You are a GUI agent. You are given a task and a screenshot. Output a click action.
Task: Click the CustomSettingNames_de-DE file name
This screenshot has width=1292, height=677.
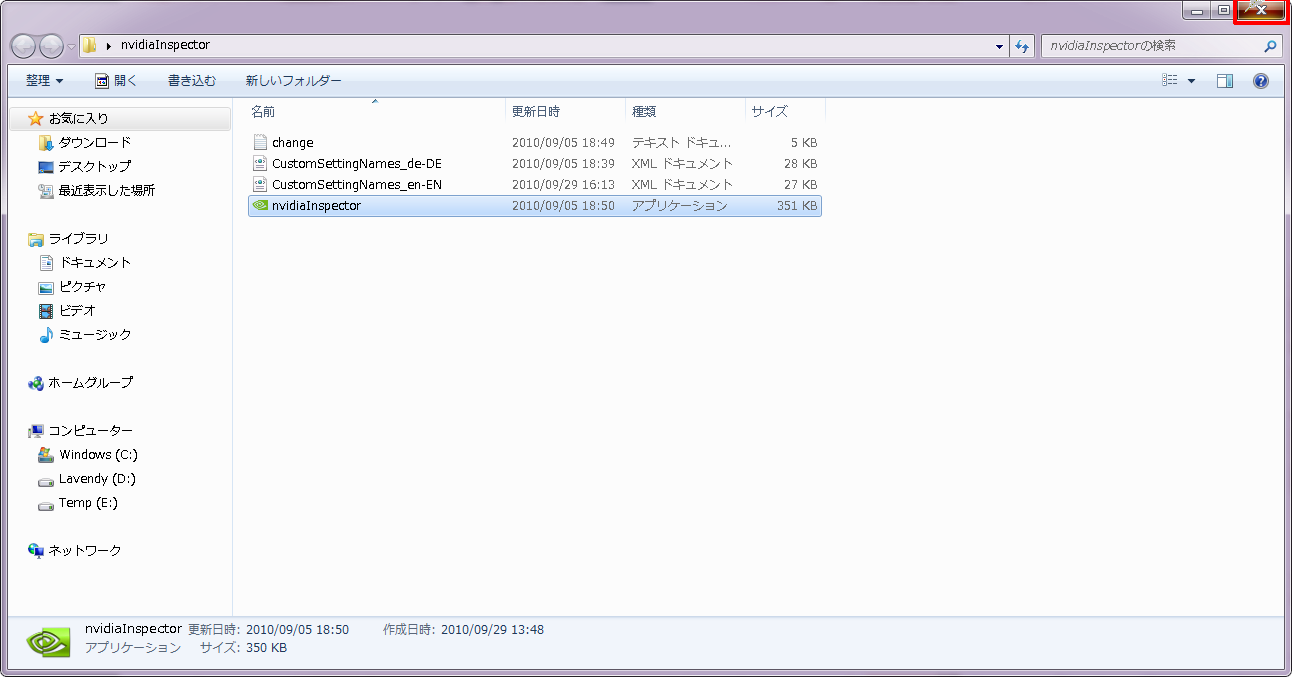357,163
